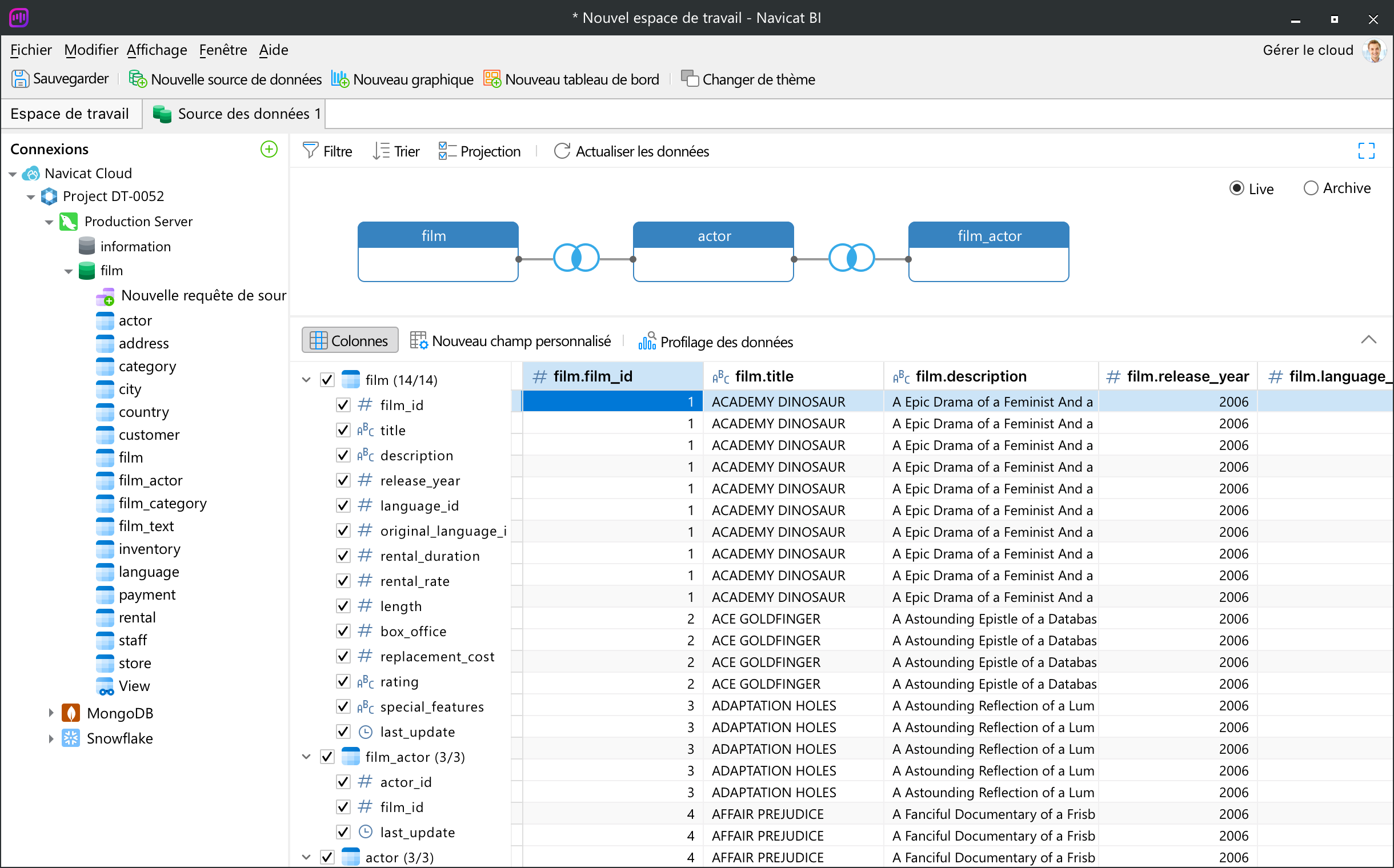The width and height of the screenshot is (1394, 868).
Task: Toggle fullscreen diagram view icon
Action: click(x=1366, y=151)
